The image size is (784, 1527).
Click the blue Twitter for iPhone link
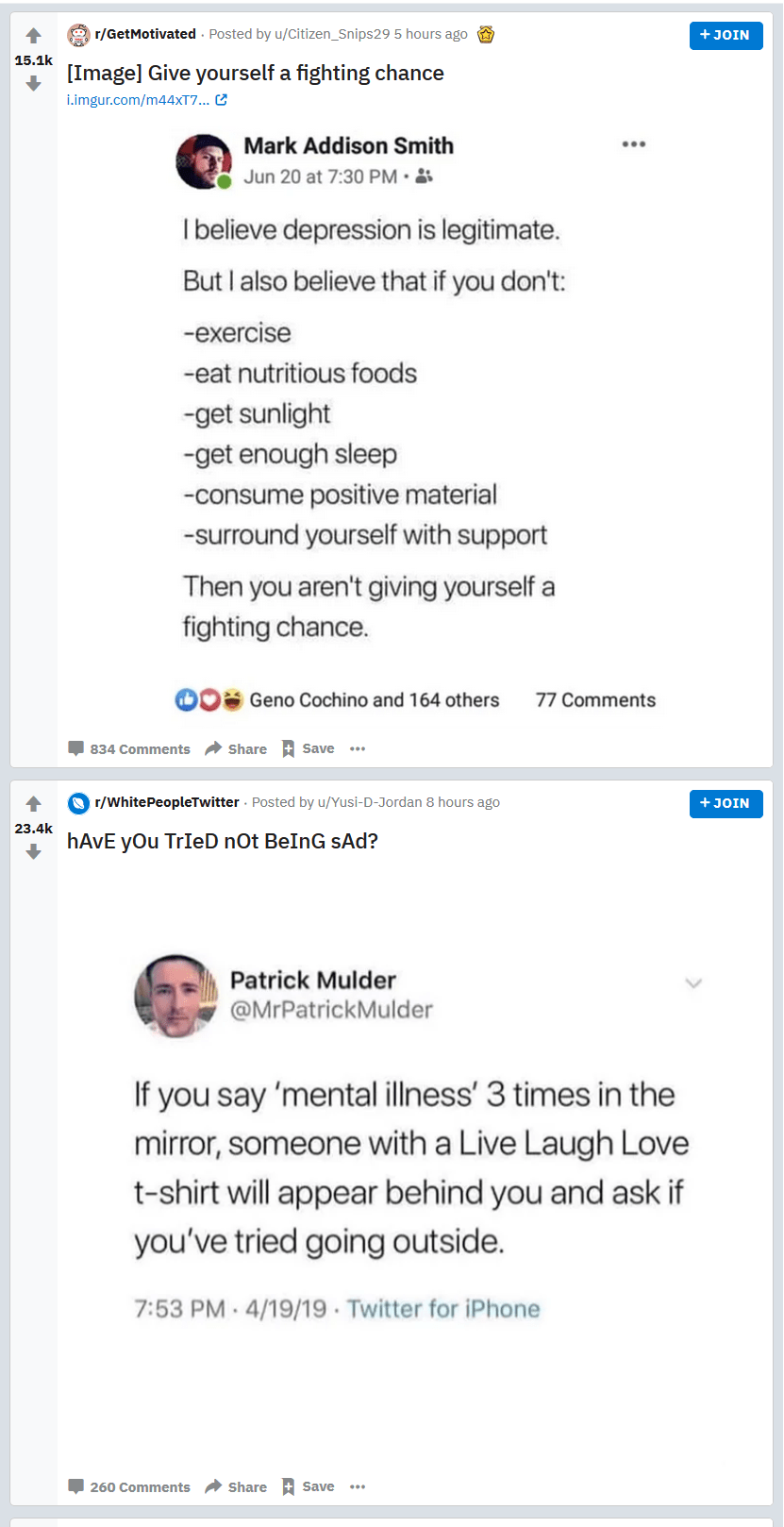coord(443,1309)
